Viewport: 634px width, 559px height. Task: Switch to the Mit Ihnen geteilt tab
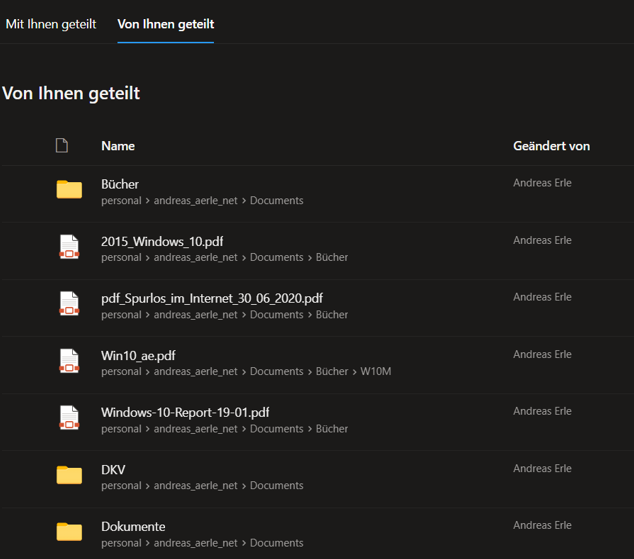click(x=51, y=24)
